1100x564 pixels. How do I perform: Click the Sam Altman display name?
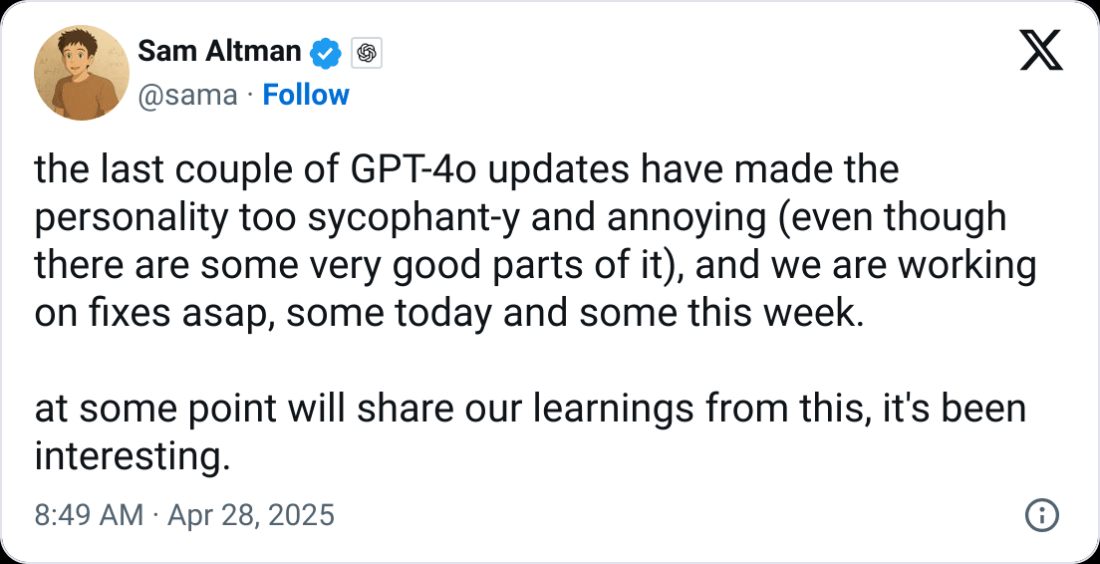coord(218,51)
